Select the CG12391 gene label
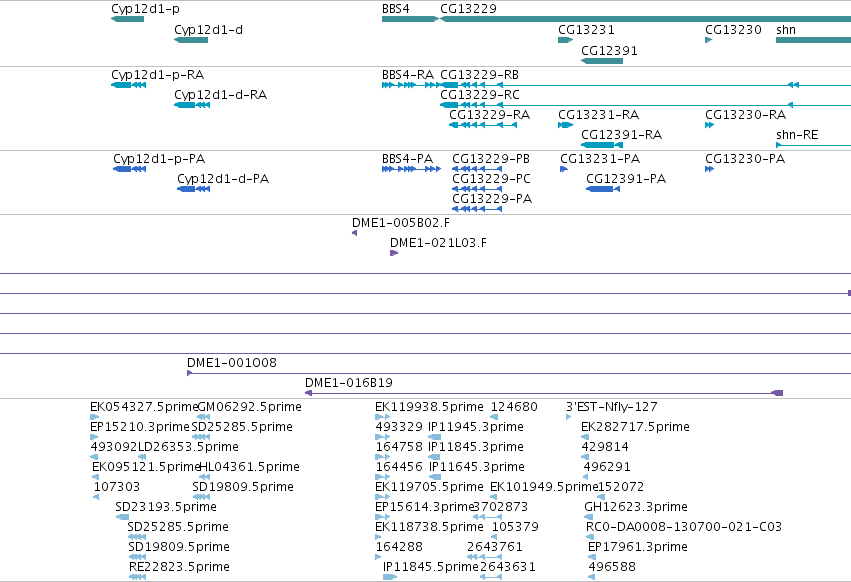 click(609, 51)
